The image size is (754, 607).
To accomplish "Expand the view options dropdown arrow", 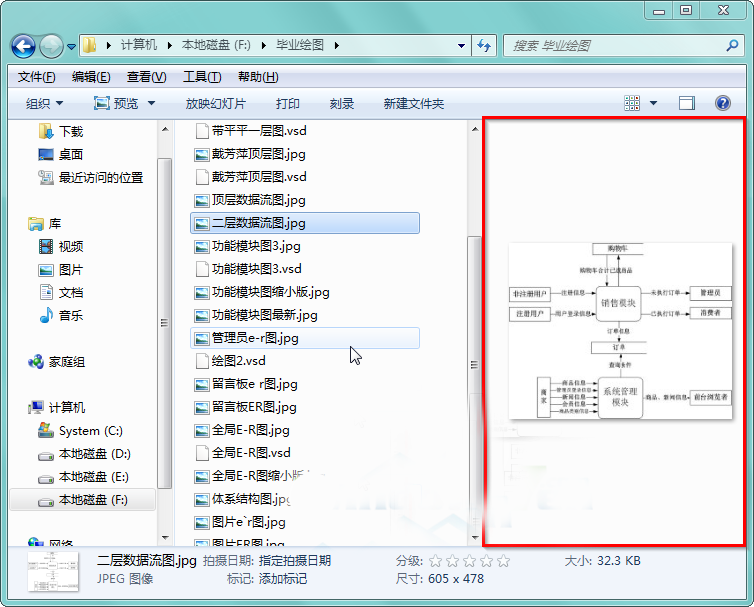I will [653, 103].
